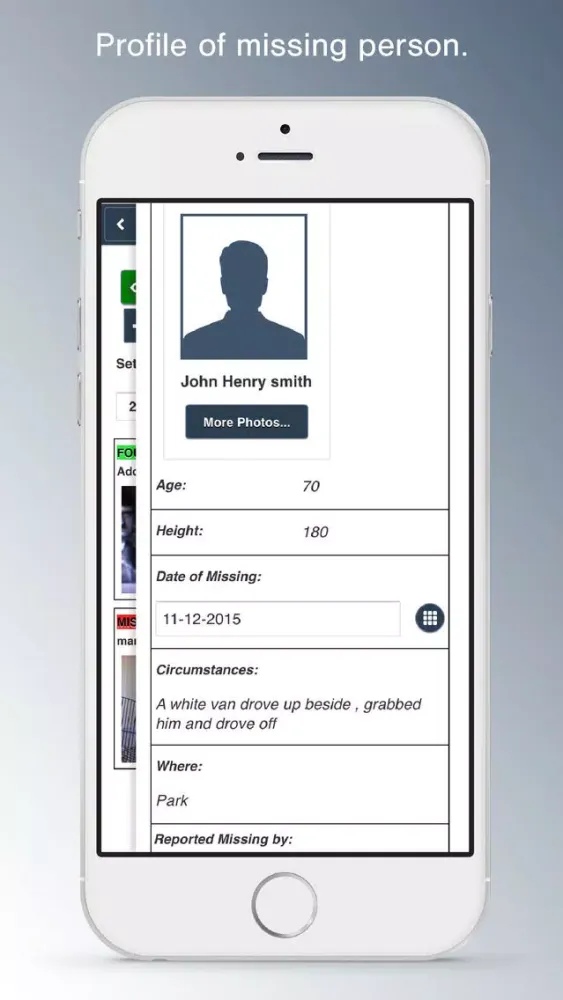The height and width of the screenshot is (1000, 563).
Task: Tap the Reported Missing by label
Action: point(223,839)
